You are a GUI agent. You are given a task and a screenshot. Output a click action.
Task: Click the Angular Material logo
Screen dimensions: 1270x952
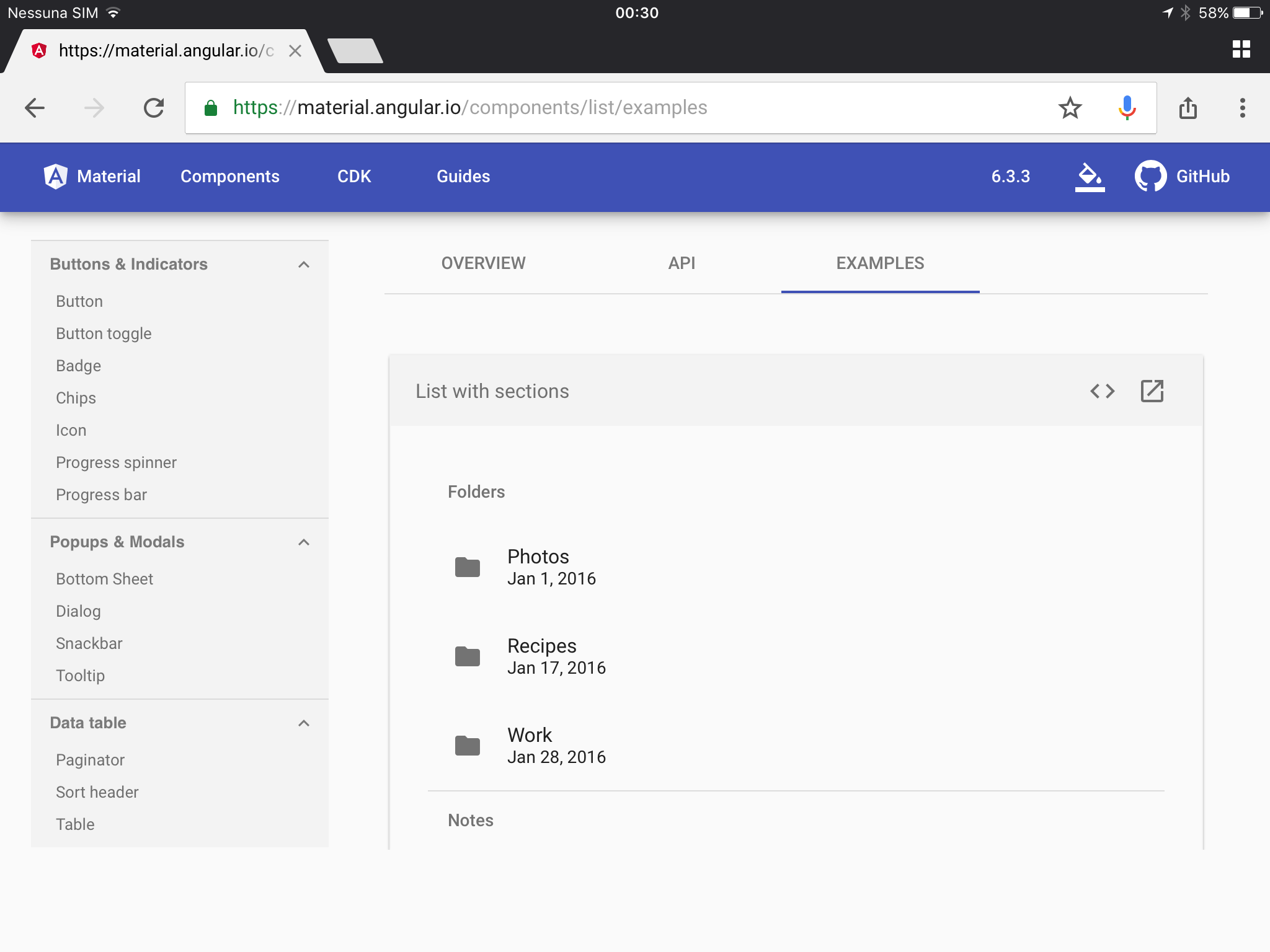(x=55, y=176)
